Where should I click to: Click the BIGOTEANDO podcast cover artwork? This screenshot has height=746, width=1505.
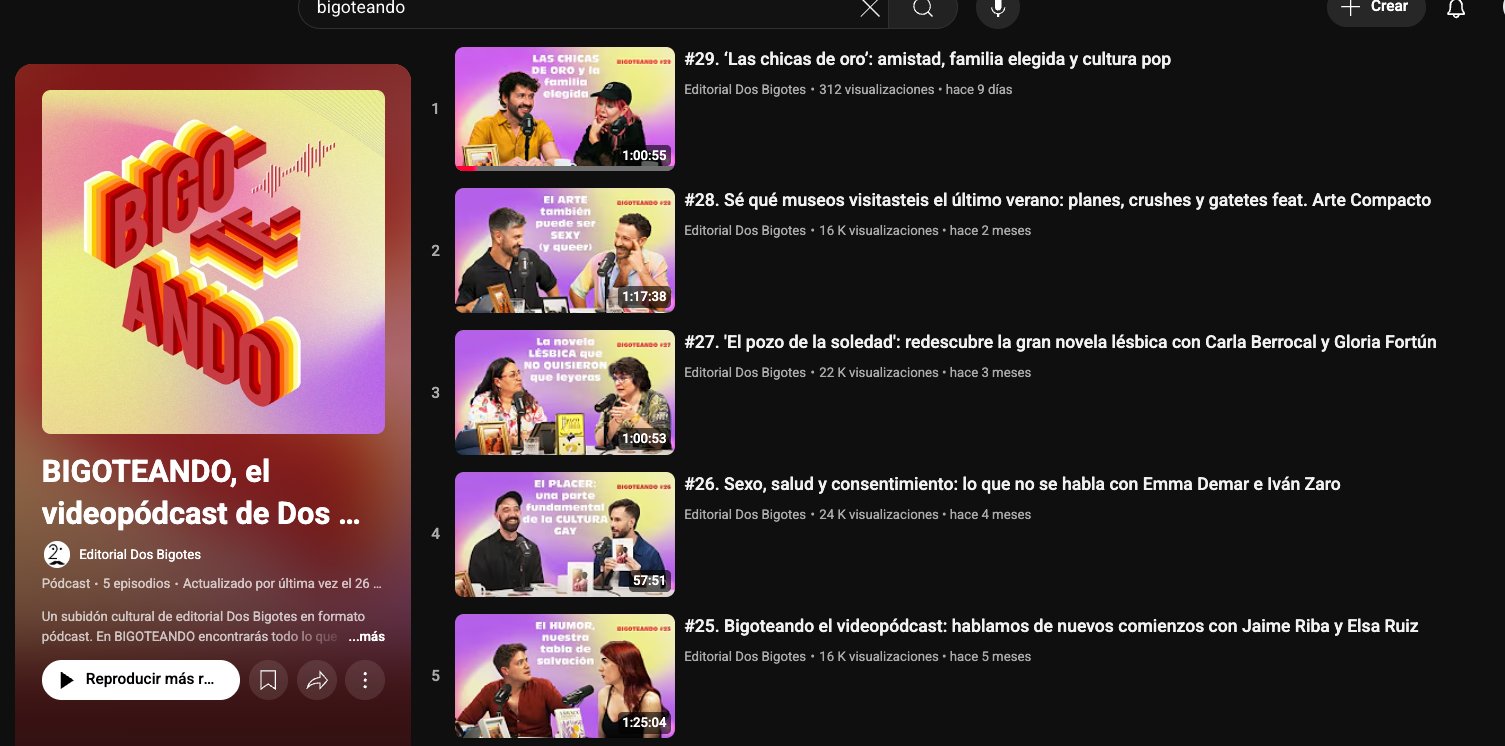[x=213, y=262]
